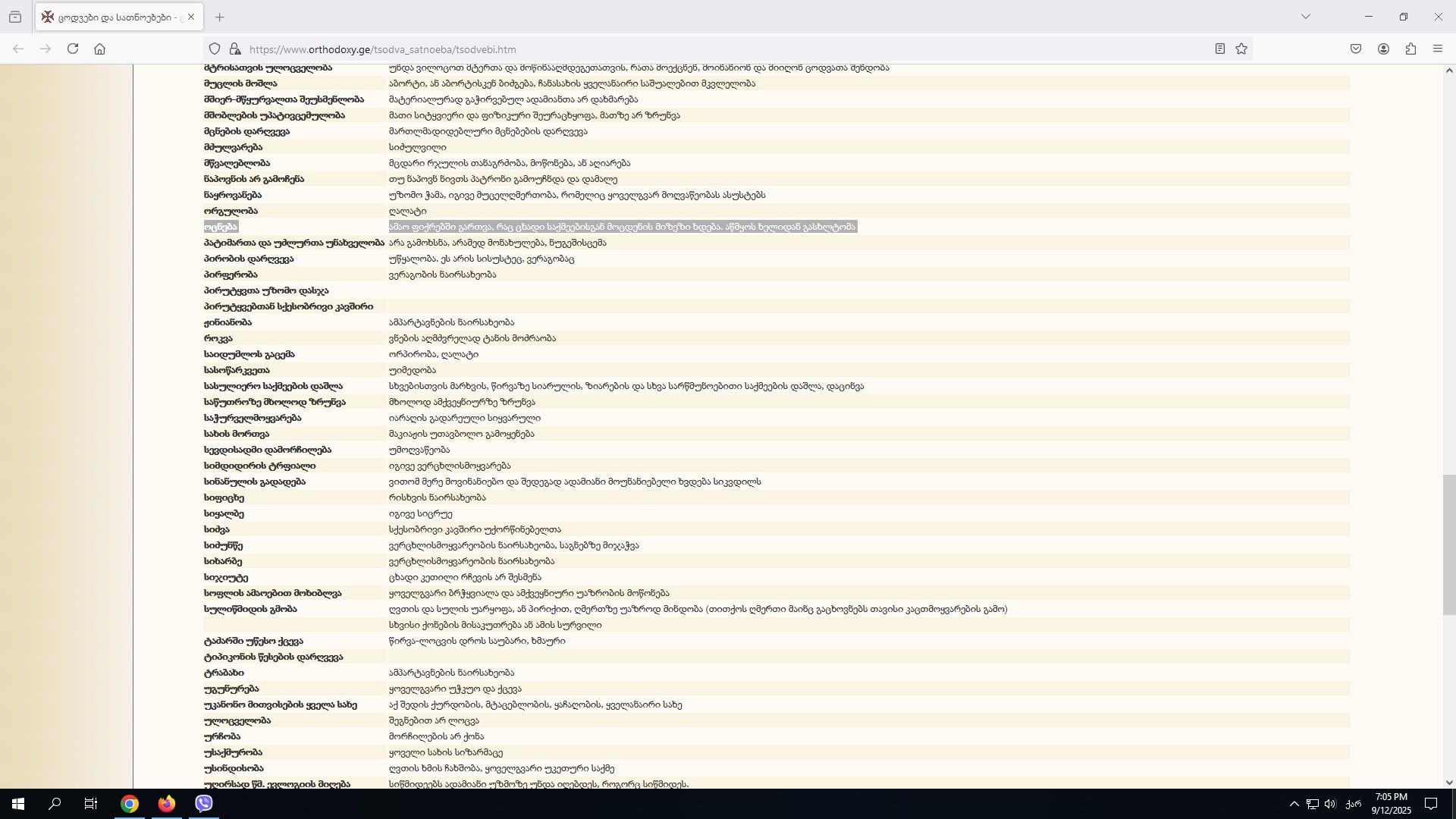Open a new tab with plus button

click(x=220, y=17)
